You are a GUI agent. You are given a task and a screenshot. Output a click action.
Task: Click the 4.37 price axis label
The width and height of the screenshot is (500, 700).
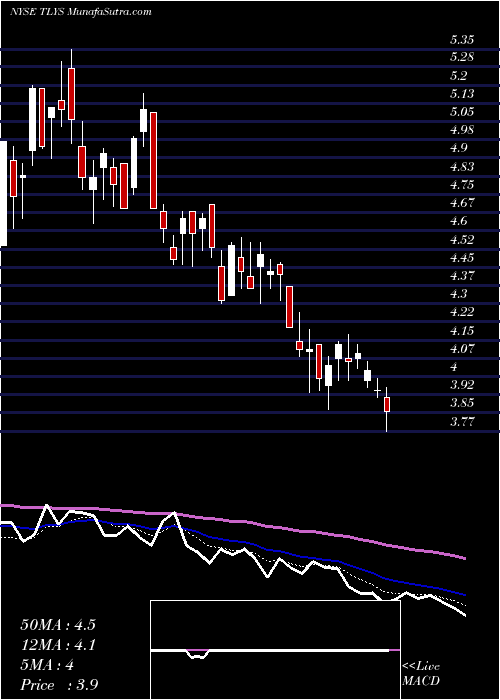tap(462, 275)
